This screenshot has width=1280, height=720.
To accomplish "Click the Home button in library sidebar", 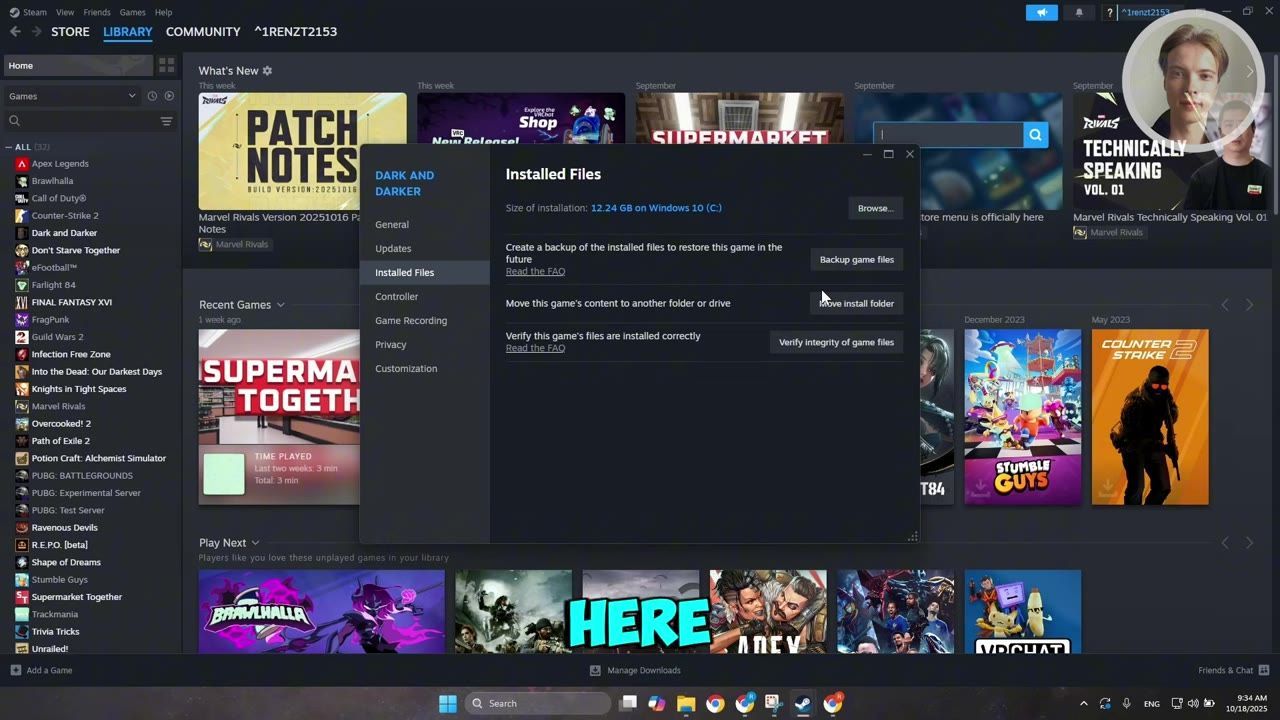I will tap(78, 66).
